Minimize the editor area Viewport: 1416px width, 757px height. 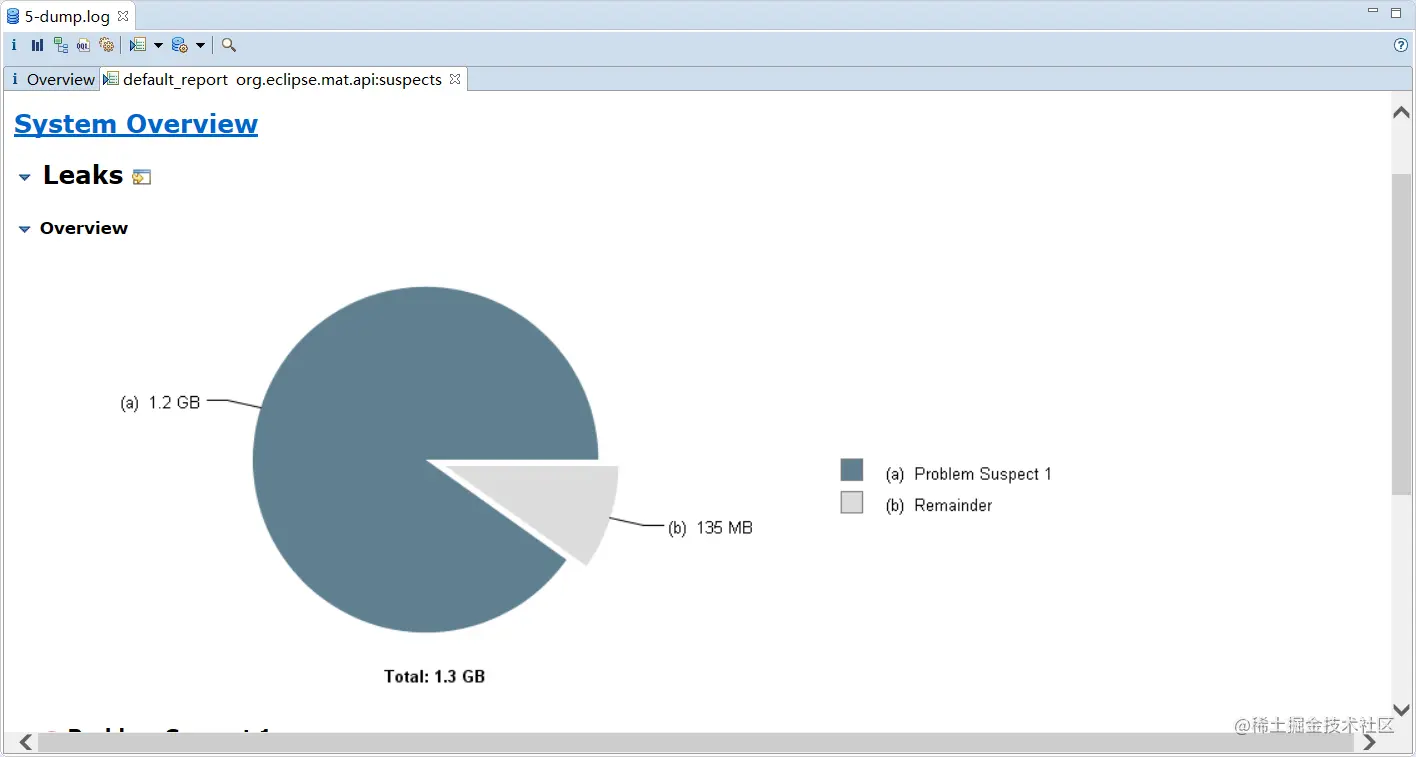coord(1373,12)
